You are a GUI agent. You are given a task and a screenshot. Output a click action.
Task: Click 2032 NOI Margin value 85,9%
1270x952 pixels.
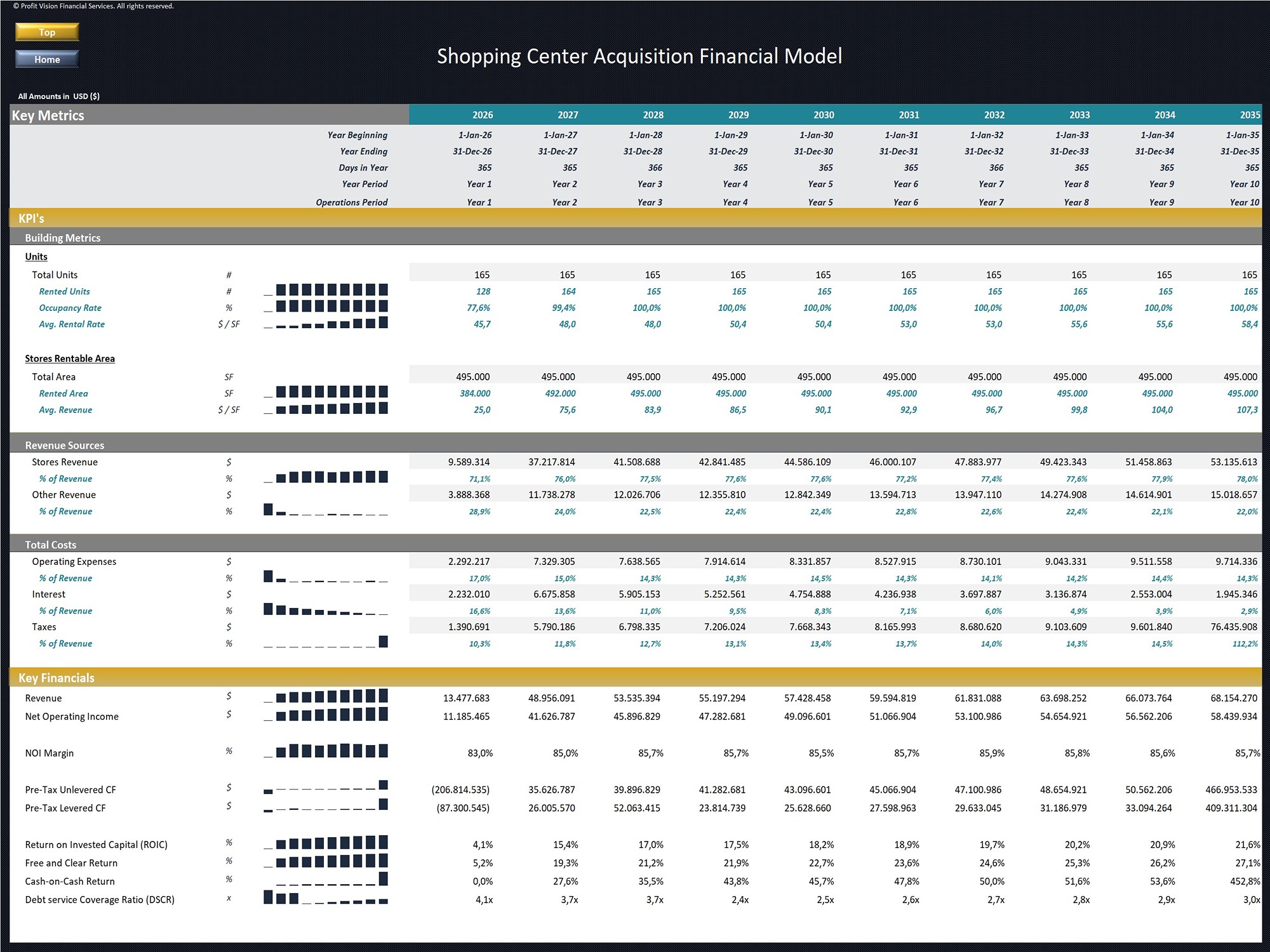992,753
